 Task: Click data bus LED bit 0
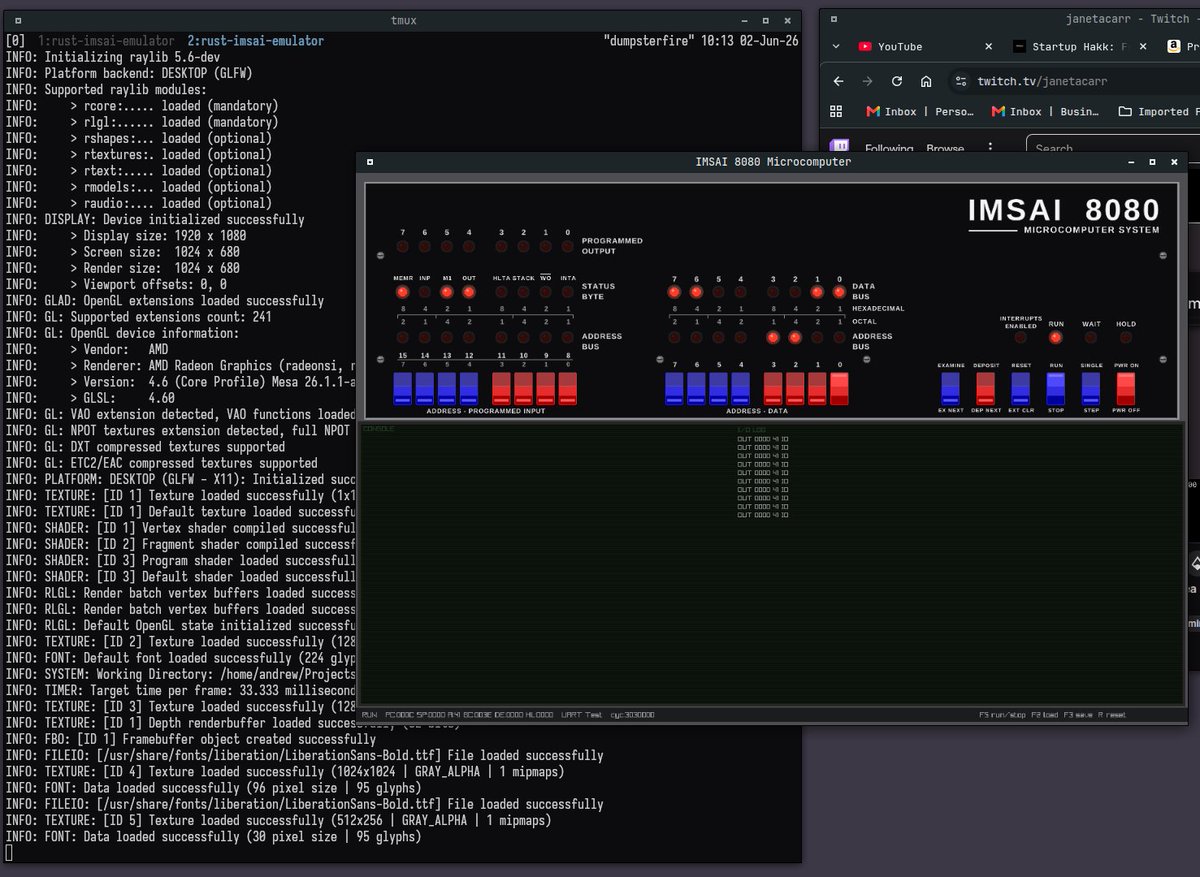839,292
